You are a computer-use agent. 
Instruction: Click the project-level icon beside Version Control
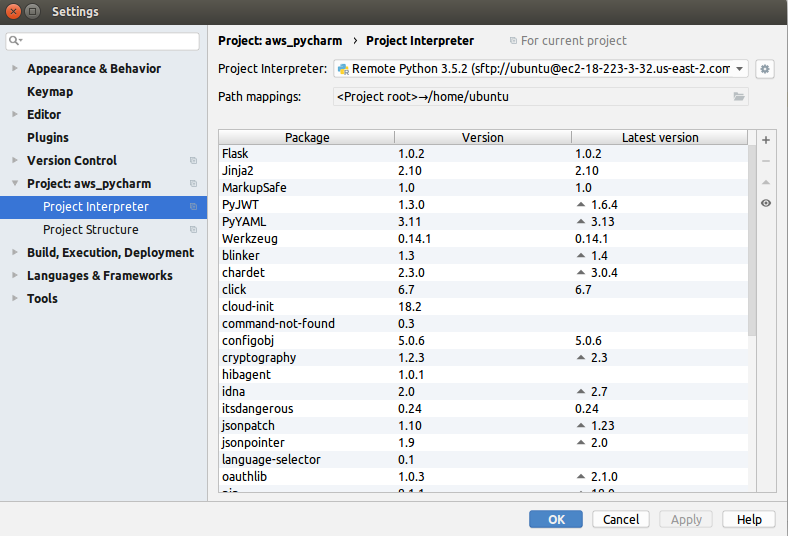point(193,161)
